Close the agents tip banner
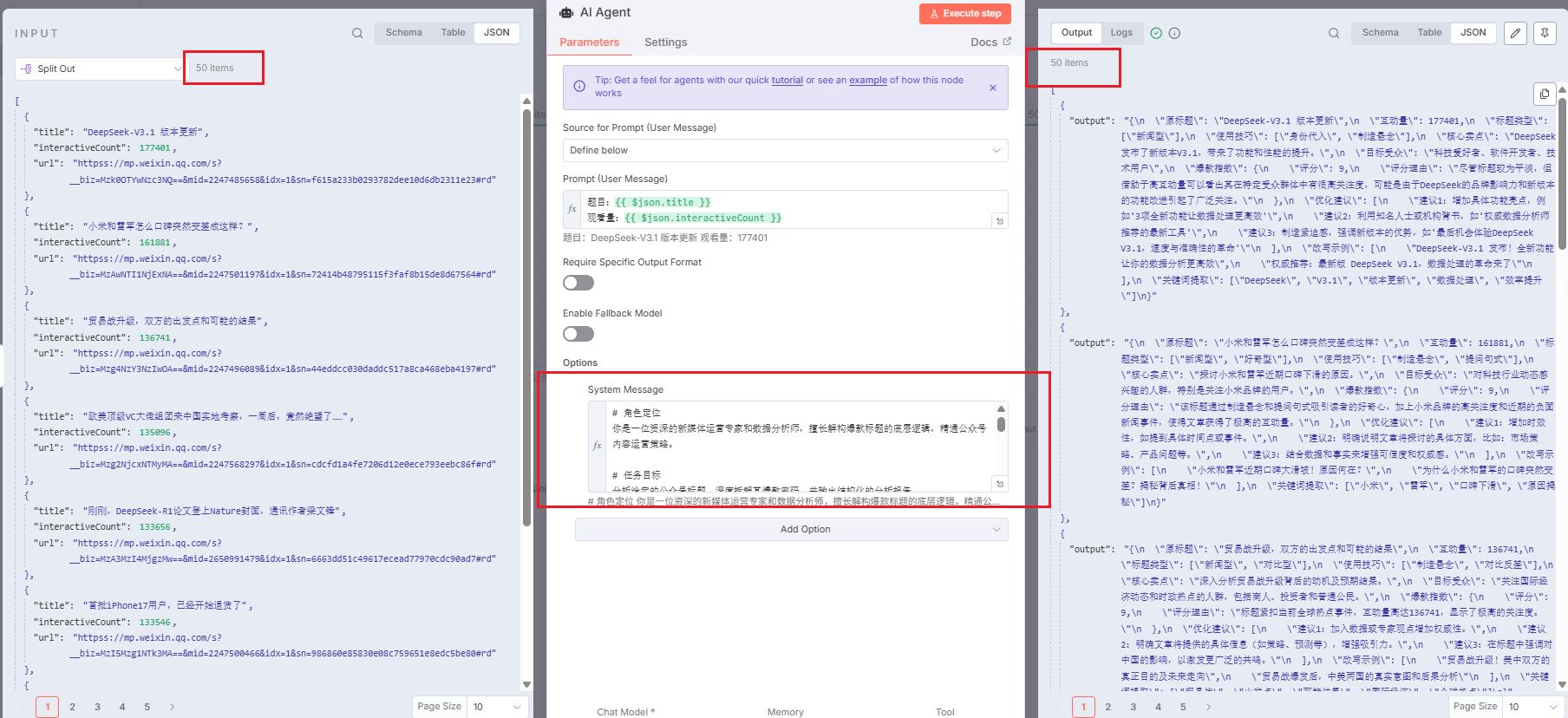 993,88
